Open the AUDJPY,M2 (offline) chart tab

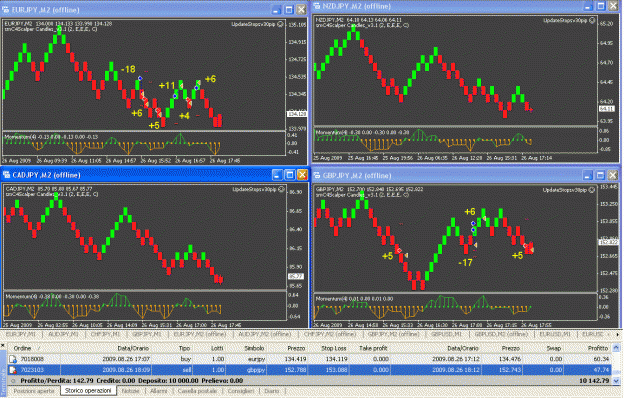[265, 335]
